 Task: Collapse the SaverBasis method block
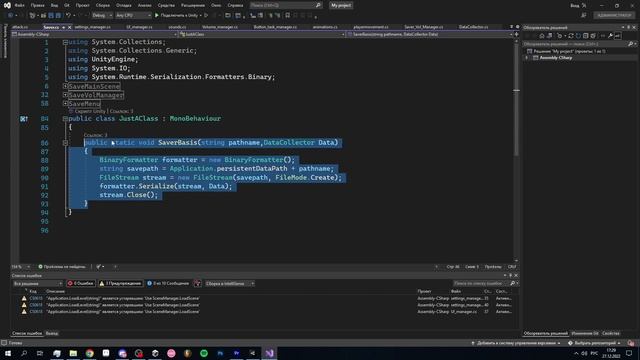[x=65, y=143]
